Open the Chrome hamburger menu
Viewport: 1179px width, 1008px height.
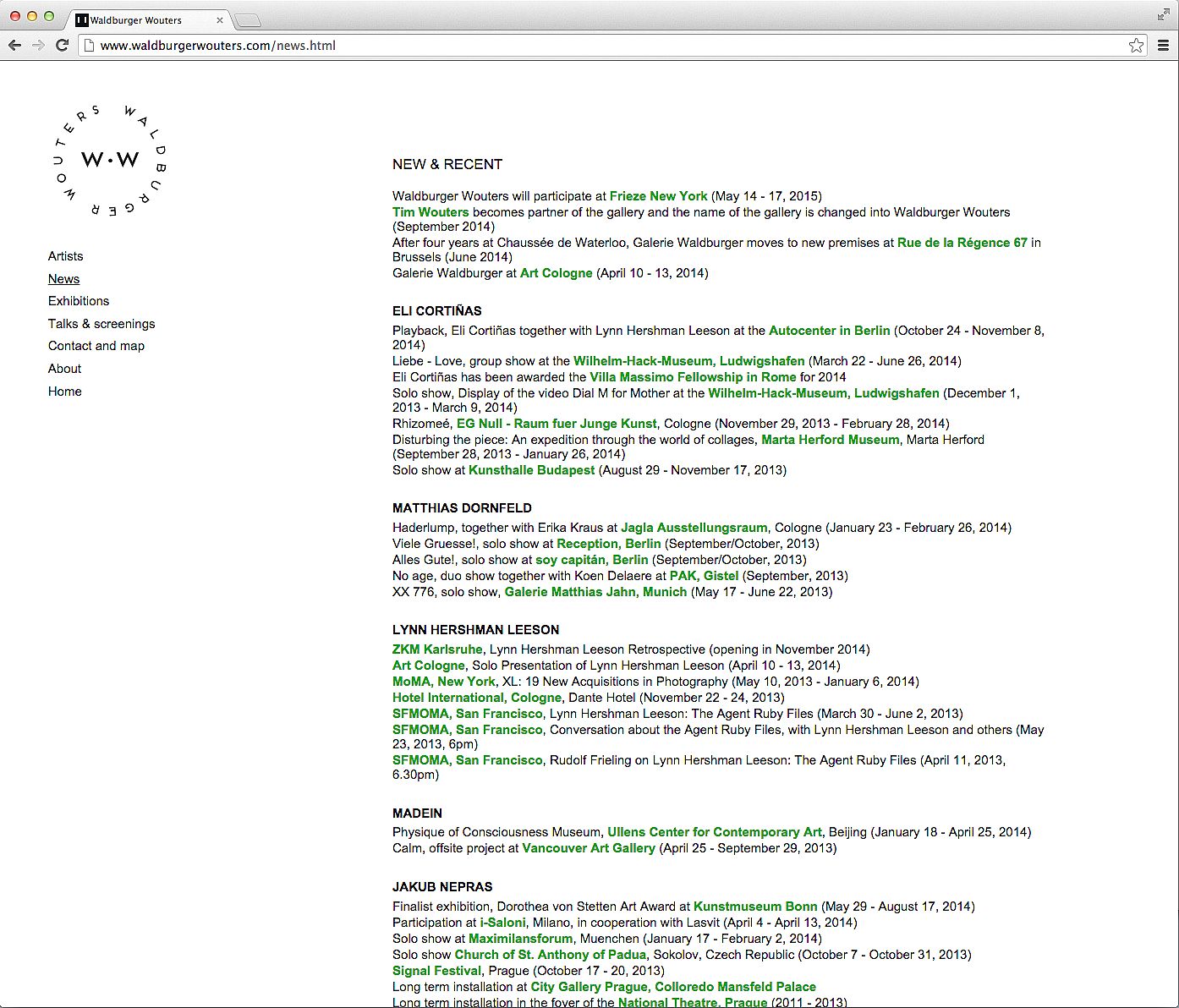pos(1164,46)
